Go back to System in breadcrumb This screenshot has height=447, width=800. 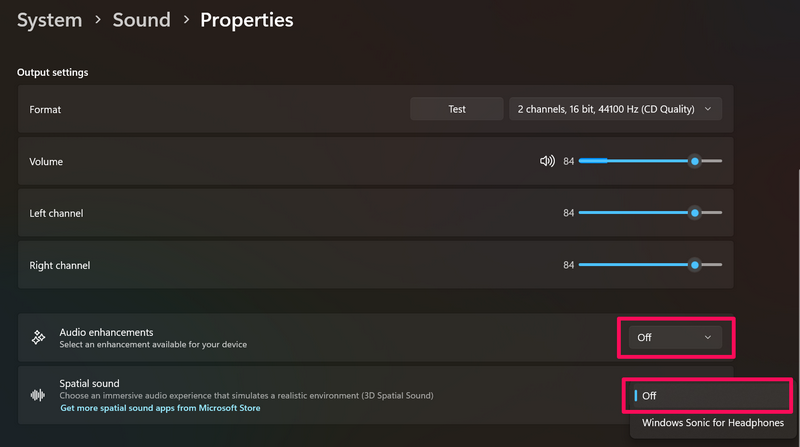click(x=50, y=20)
